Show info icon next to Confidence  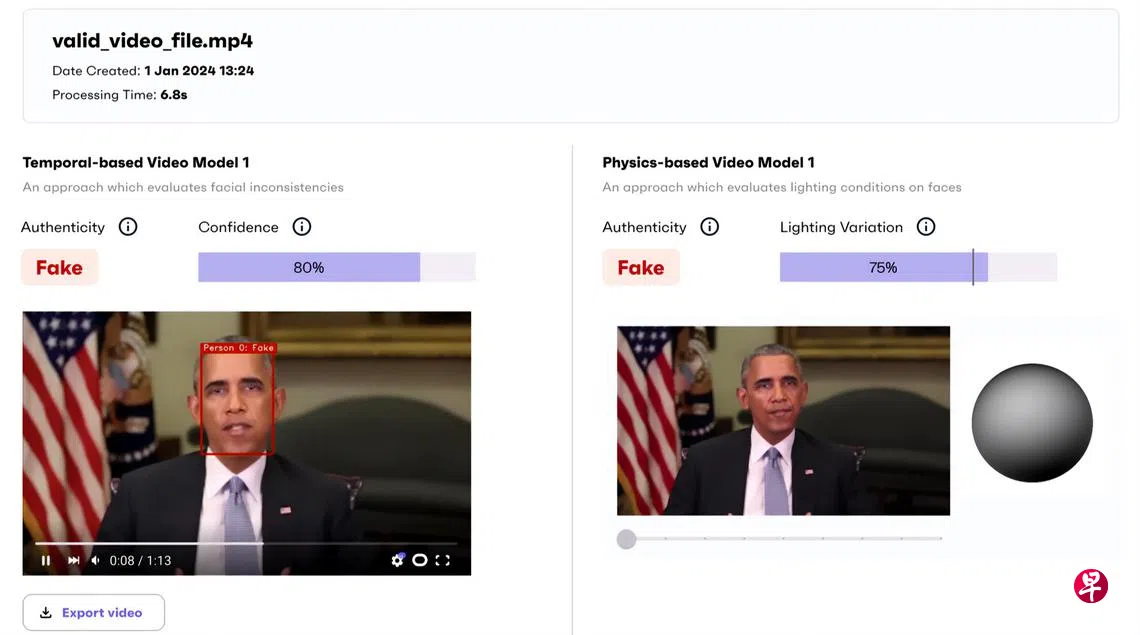click(x=302, y=227)
